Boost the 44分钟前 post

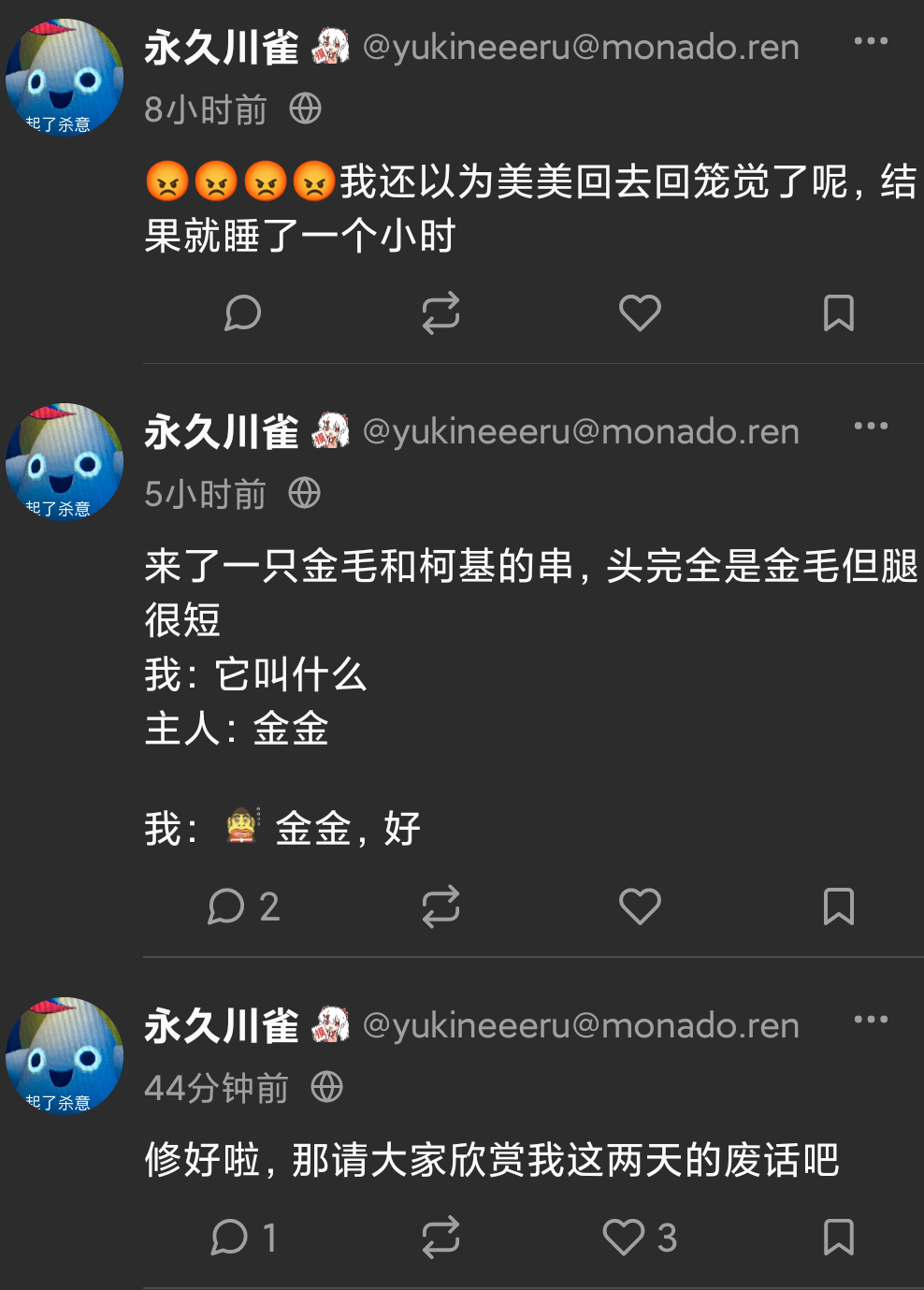pyautogui.click(x=440, y=1238)
